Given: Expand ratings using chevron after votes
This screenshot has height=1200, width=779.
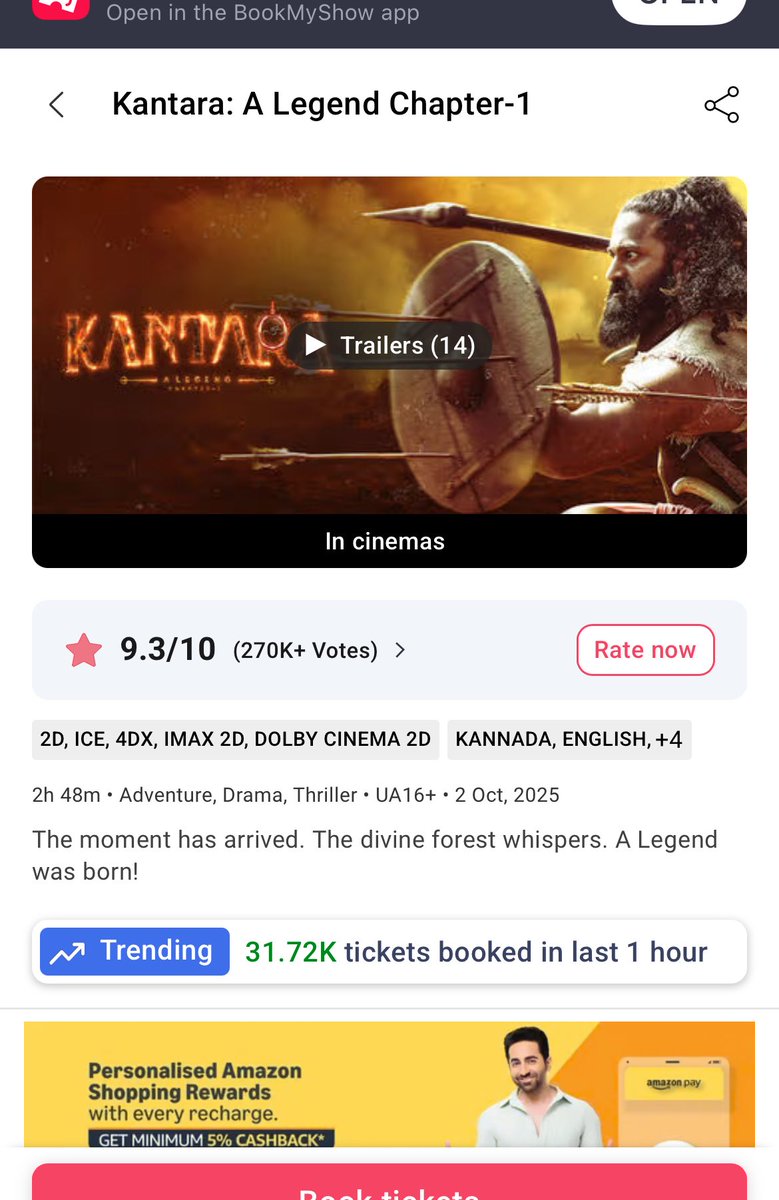Looking at the screenshot, I should pyautogui.click(x=400, y=650).
